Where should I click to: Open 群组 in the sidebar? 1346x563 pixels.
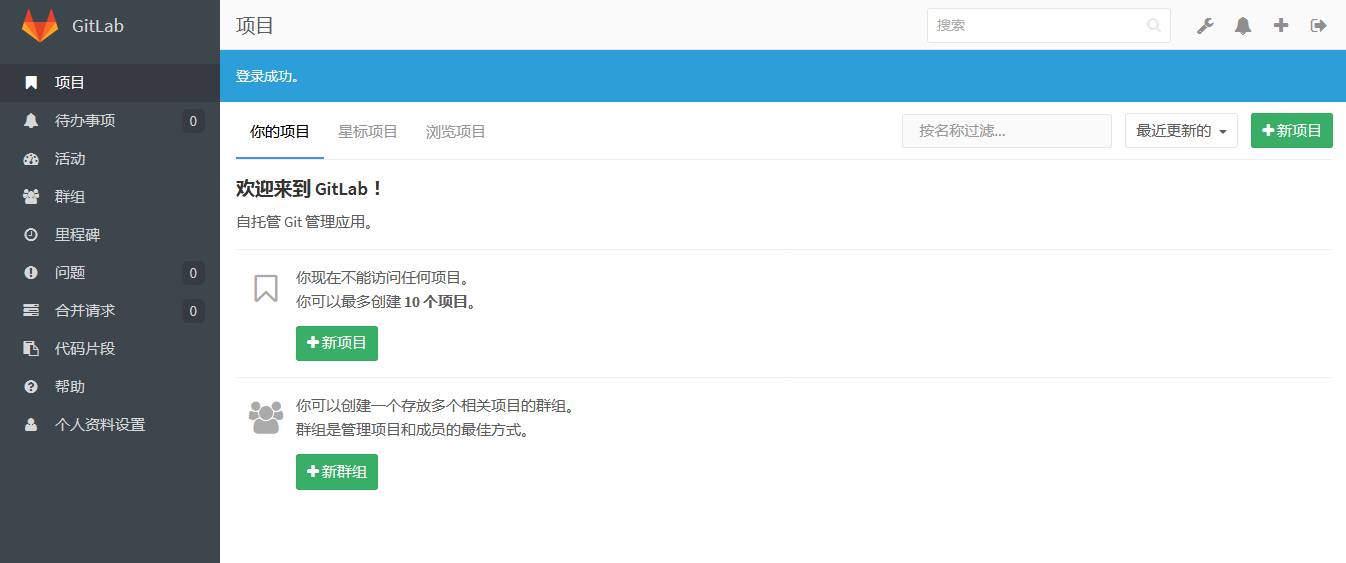pyautogui.click(x=110, y=197)
